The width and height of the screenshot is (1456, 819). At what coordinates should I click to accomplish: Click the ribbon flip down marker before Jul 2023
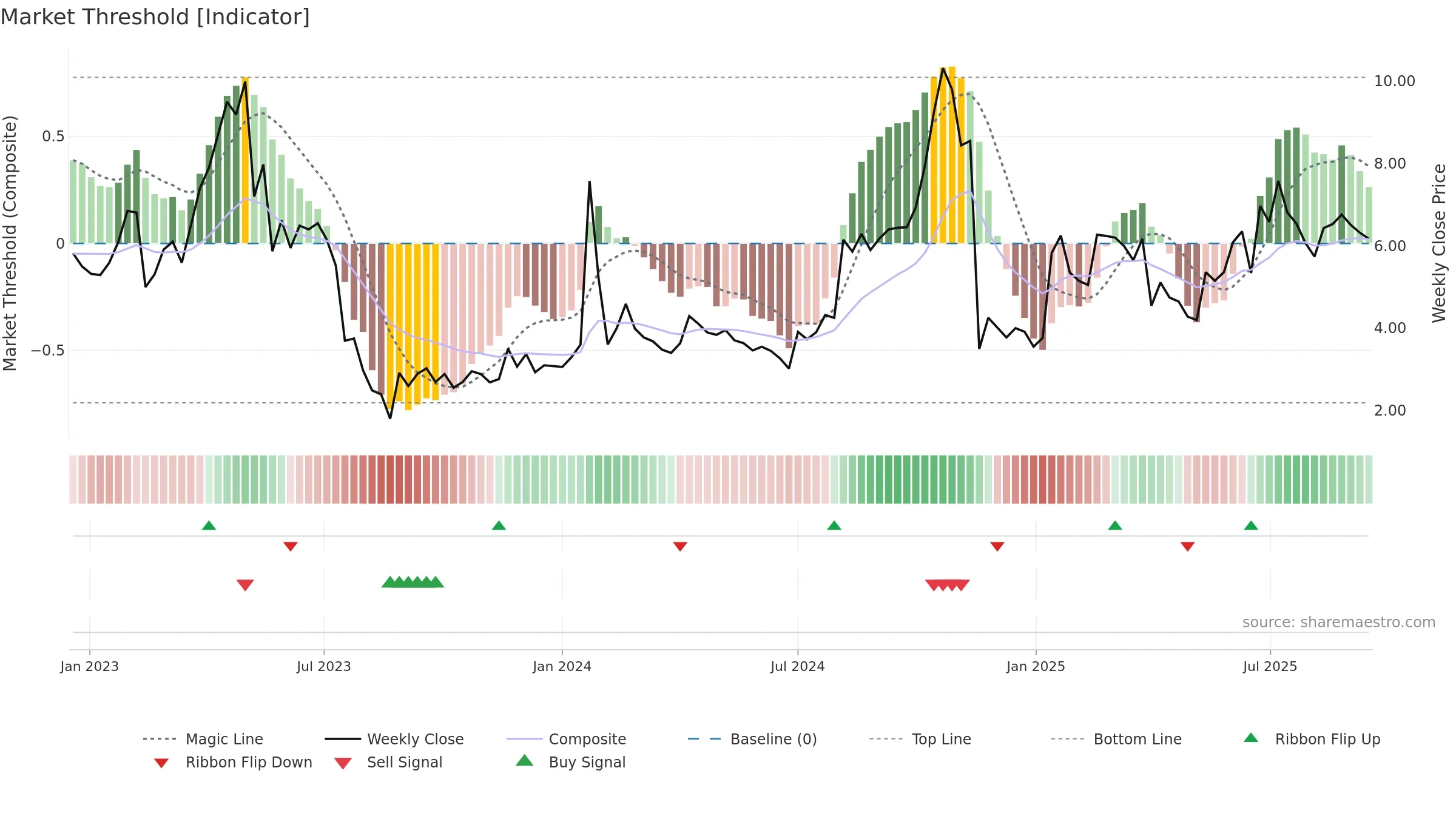point(291,547)
